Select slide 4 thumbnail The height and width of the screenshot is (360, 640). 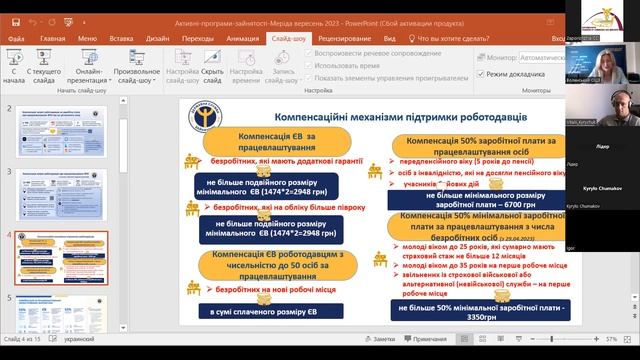pyautogui.click(x=62, y=258)
